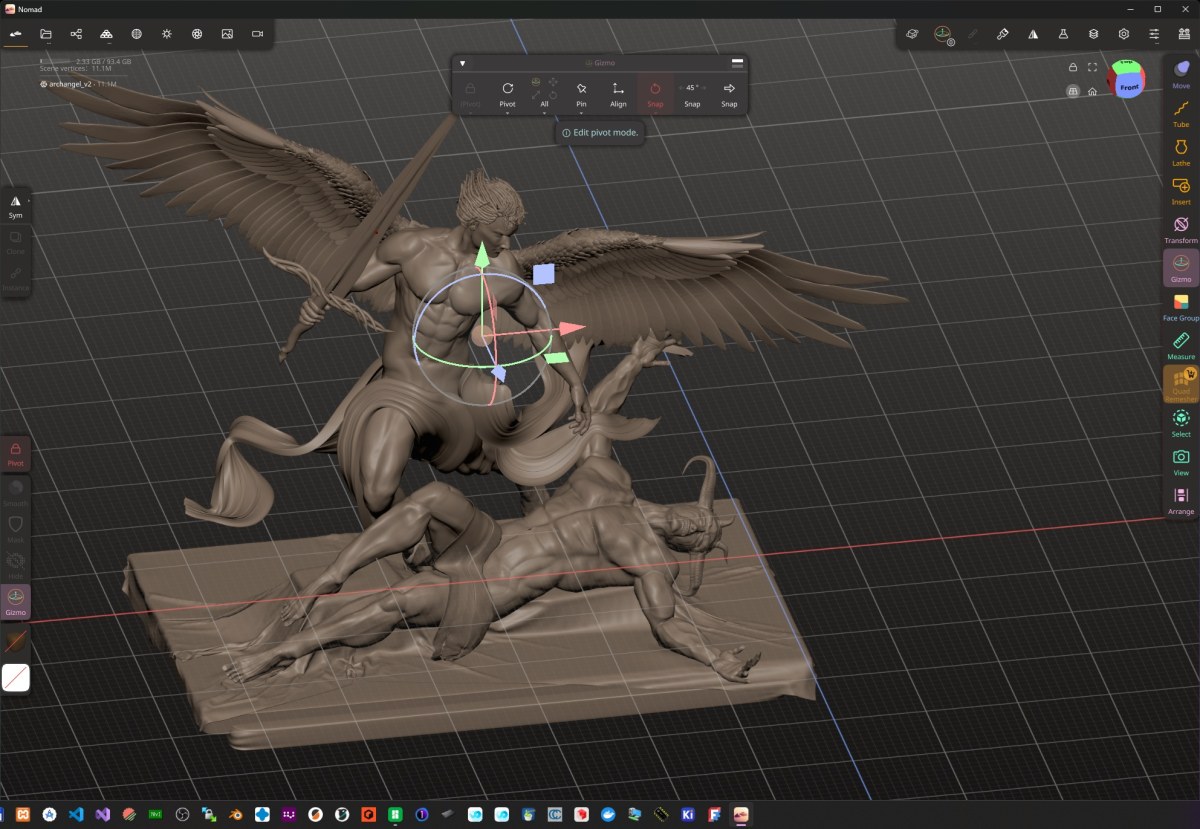1200x829 pixels.
Task: Toggle fullscreen mode near view cube
Action: pyautogui.click(x=1093, y=67)
